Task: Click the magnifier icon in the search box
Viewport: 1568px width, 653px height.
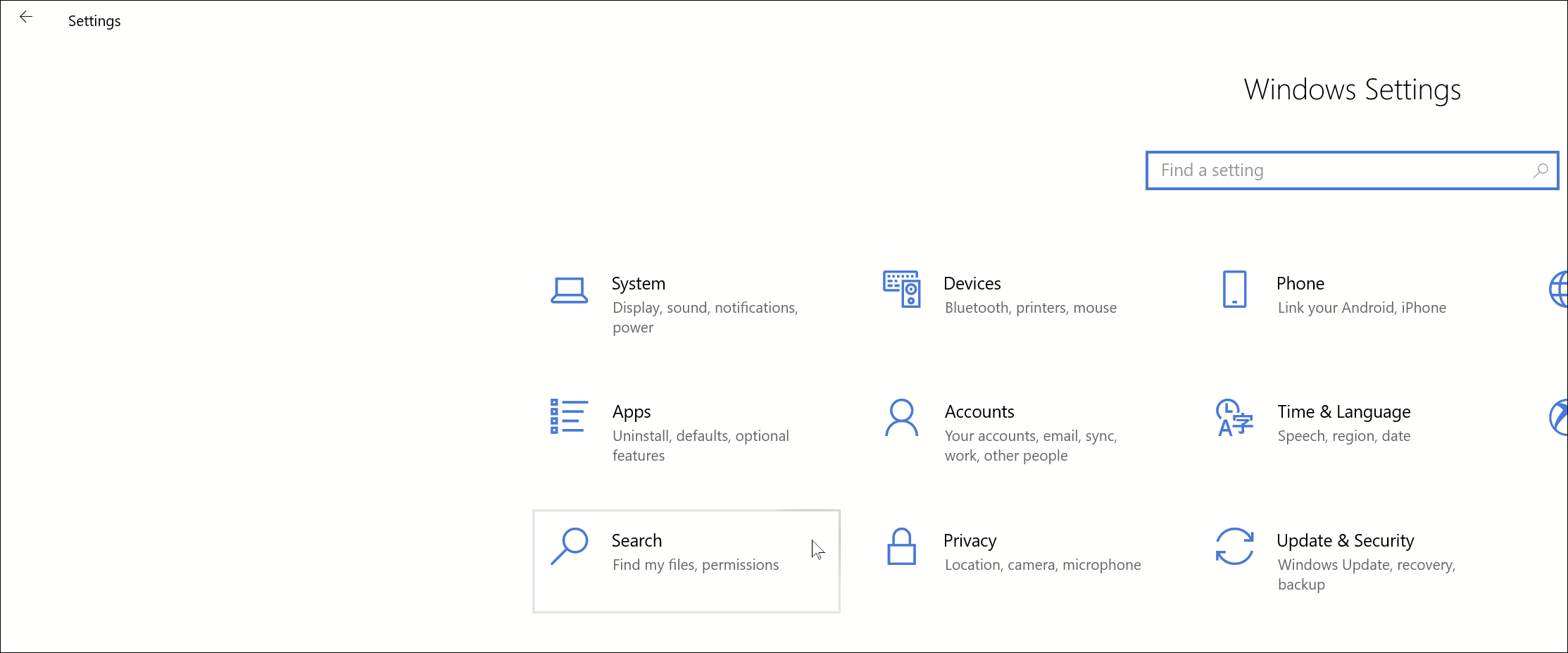Action: 1541,170
